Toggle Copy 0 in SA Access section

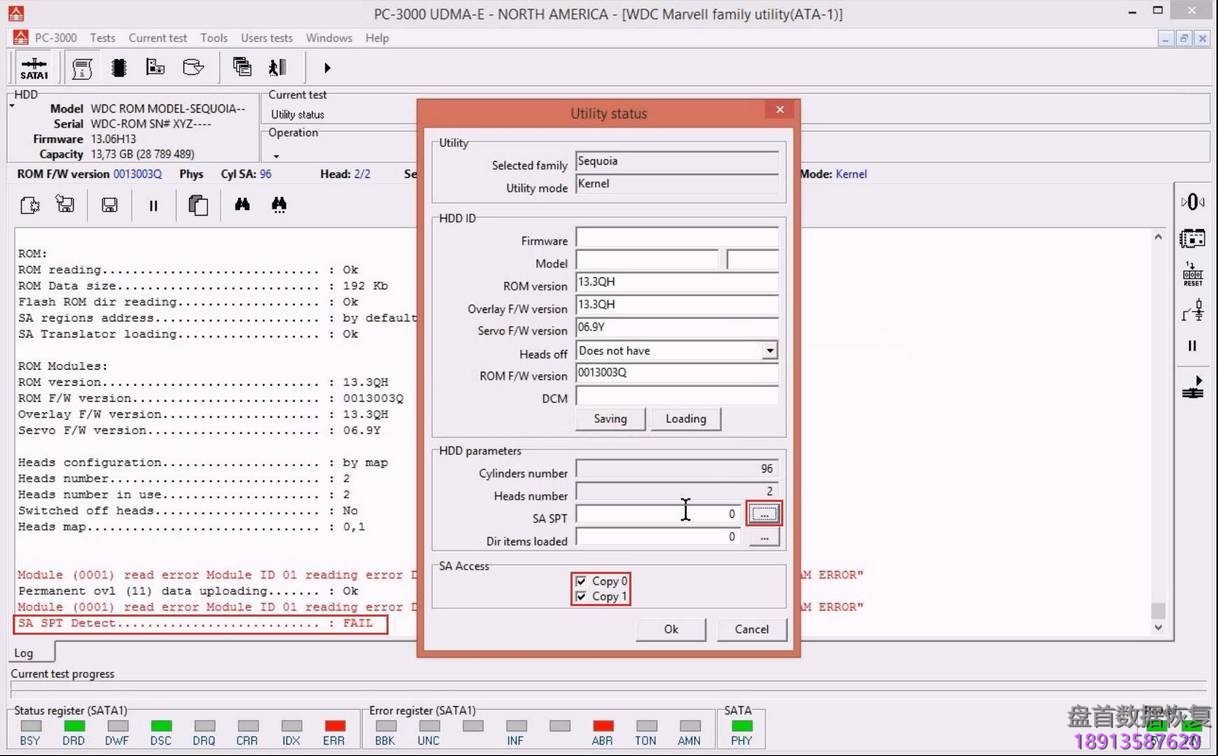(581, 581)
